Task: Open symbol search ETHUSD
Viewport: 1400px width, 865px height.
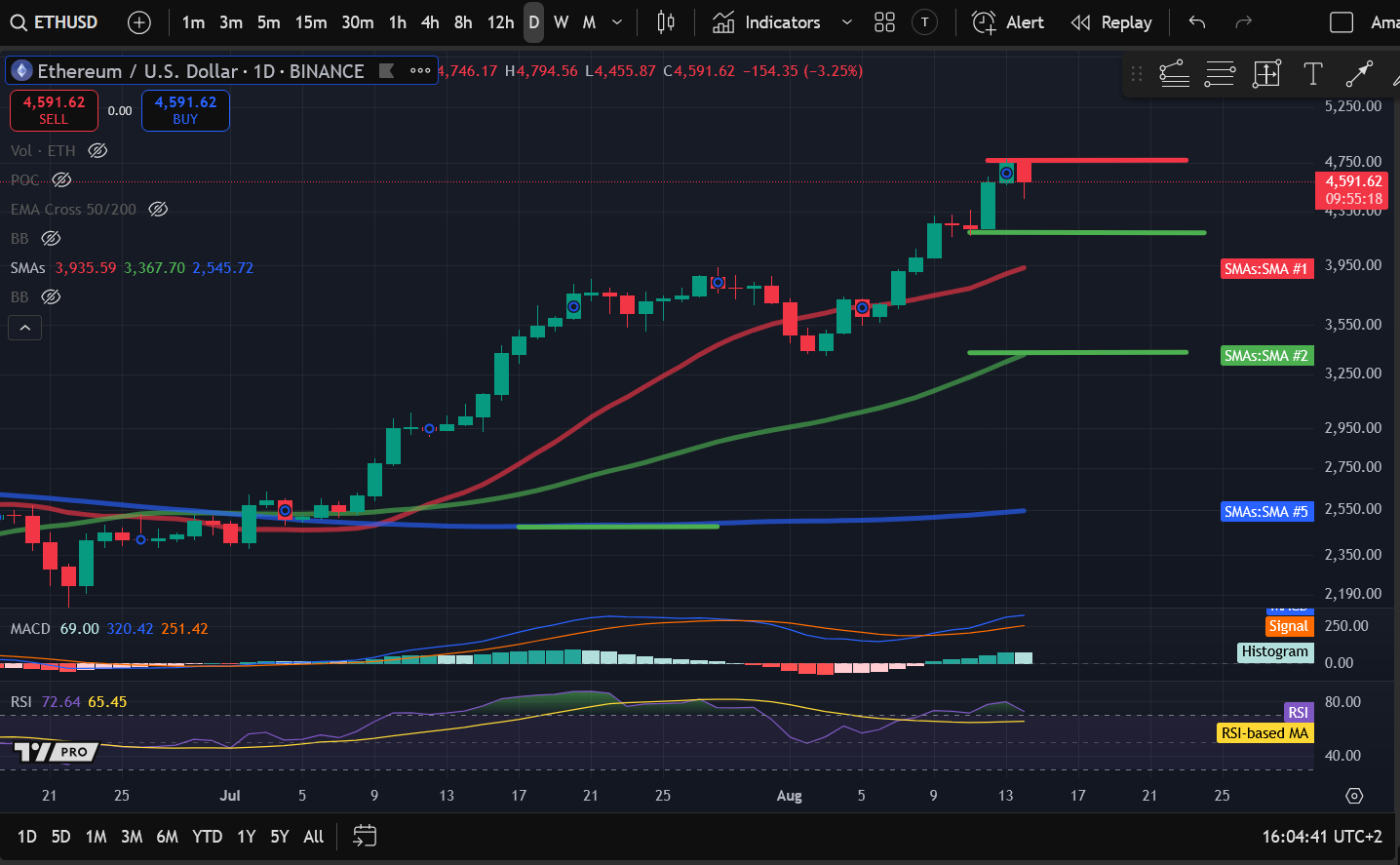Action: tap(55, 22)
